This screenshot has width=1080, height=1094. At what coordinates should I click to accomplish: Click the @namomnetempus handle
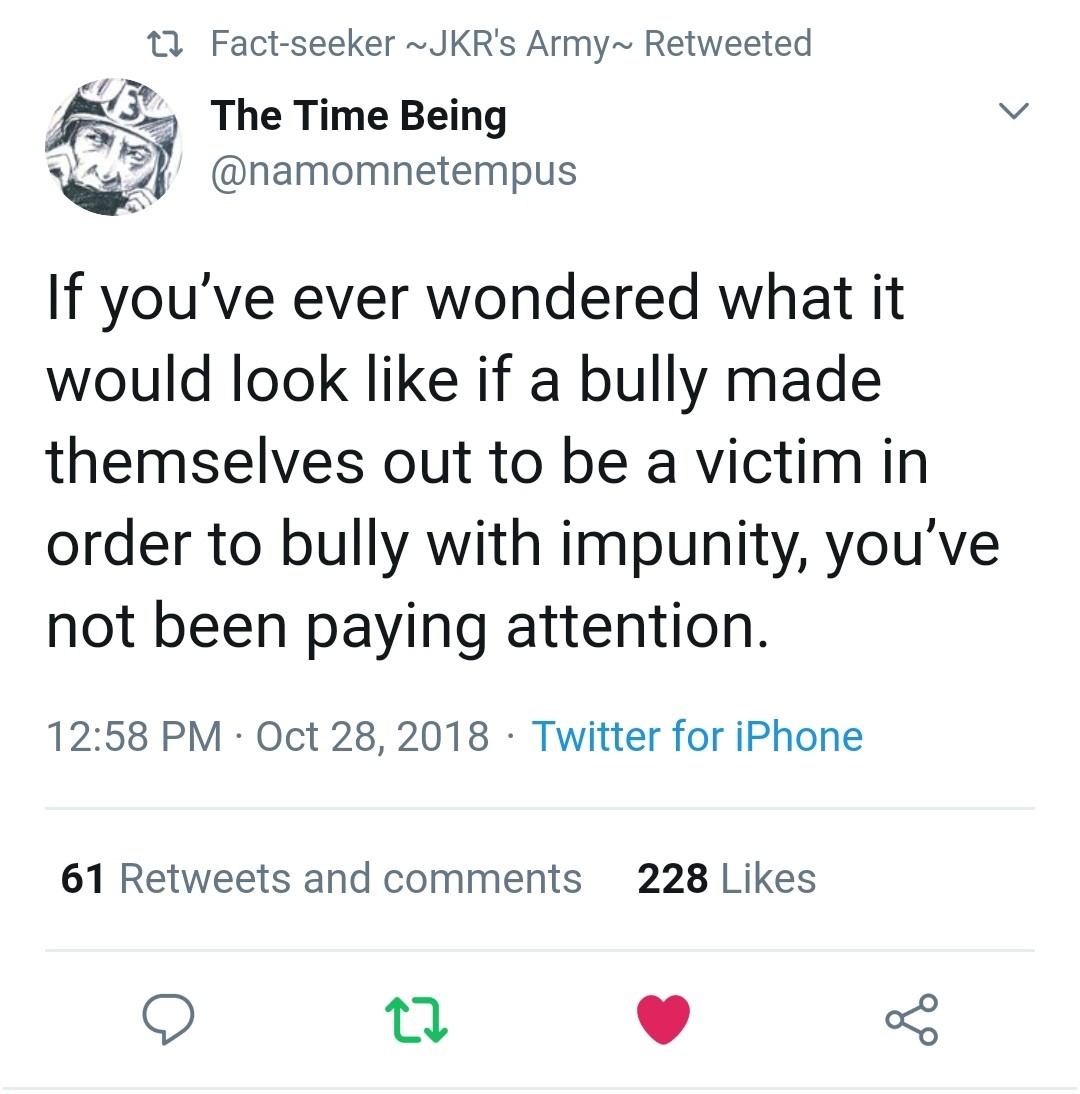click(393, 171)
